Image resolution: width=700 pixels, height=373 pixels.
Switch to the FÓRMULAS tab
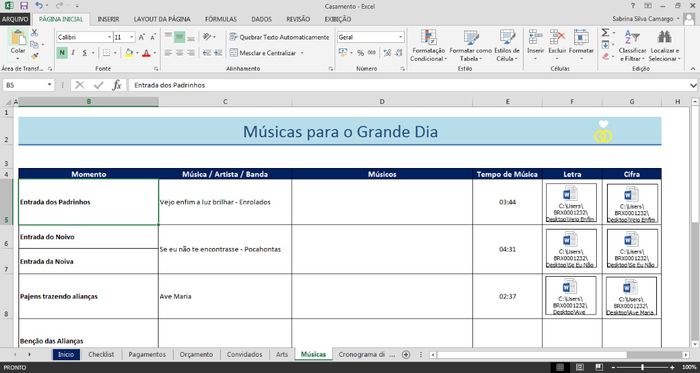(x=221, y=19)
